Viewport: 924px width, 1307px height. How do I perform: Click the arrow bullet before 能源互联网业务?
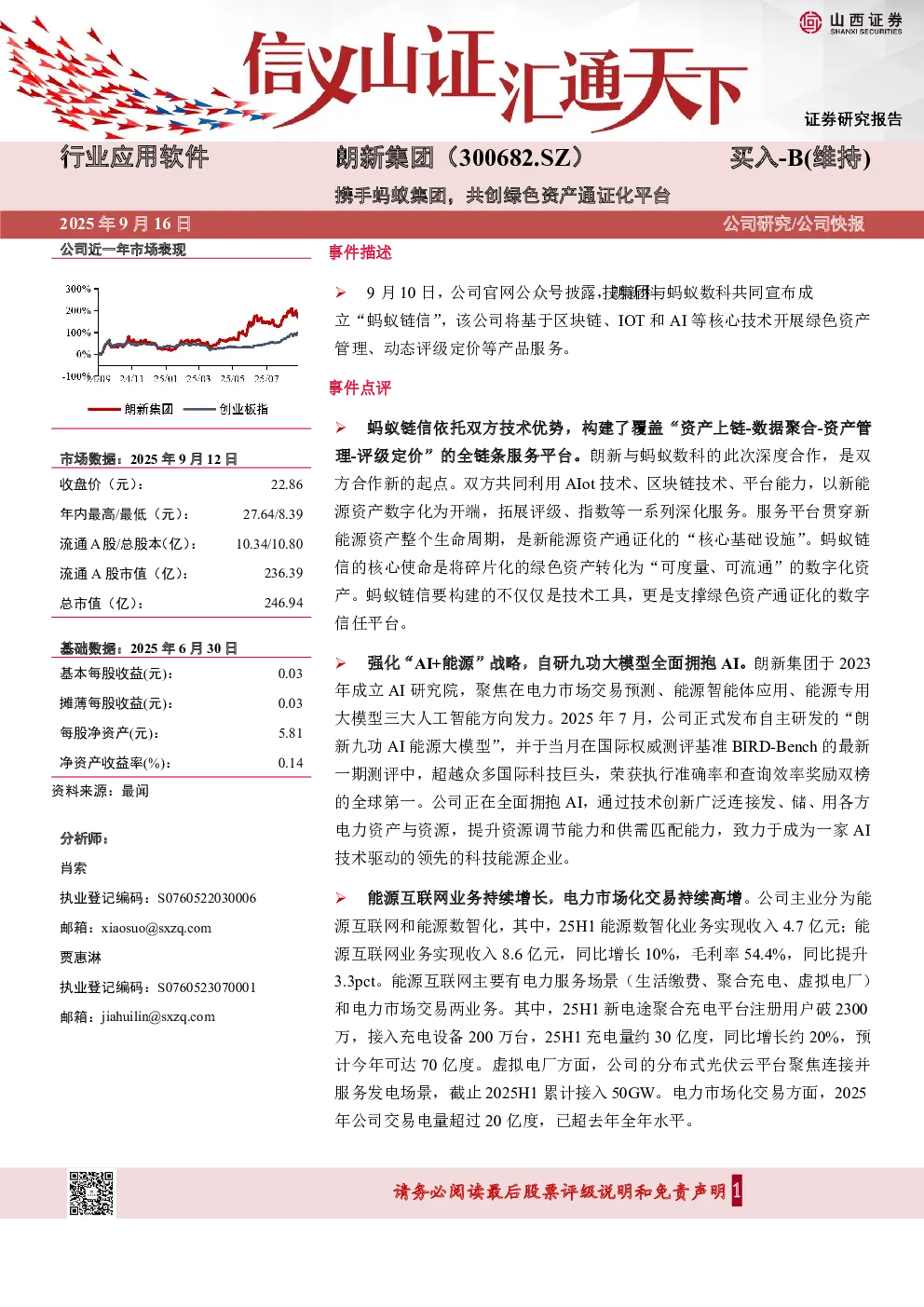click(341, 898)
